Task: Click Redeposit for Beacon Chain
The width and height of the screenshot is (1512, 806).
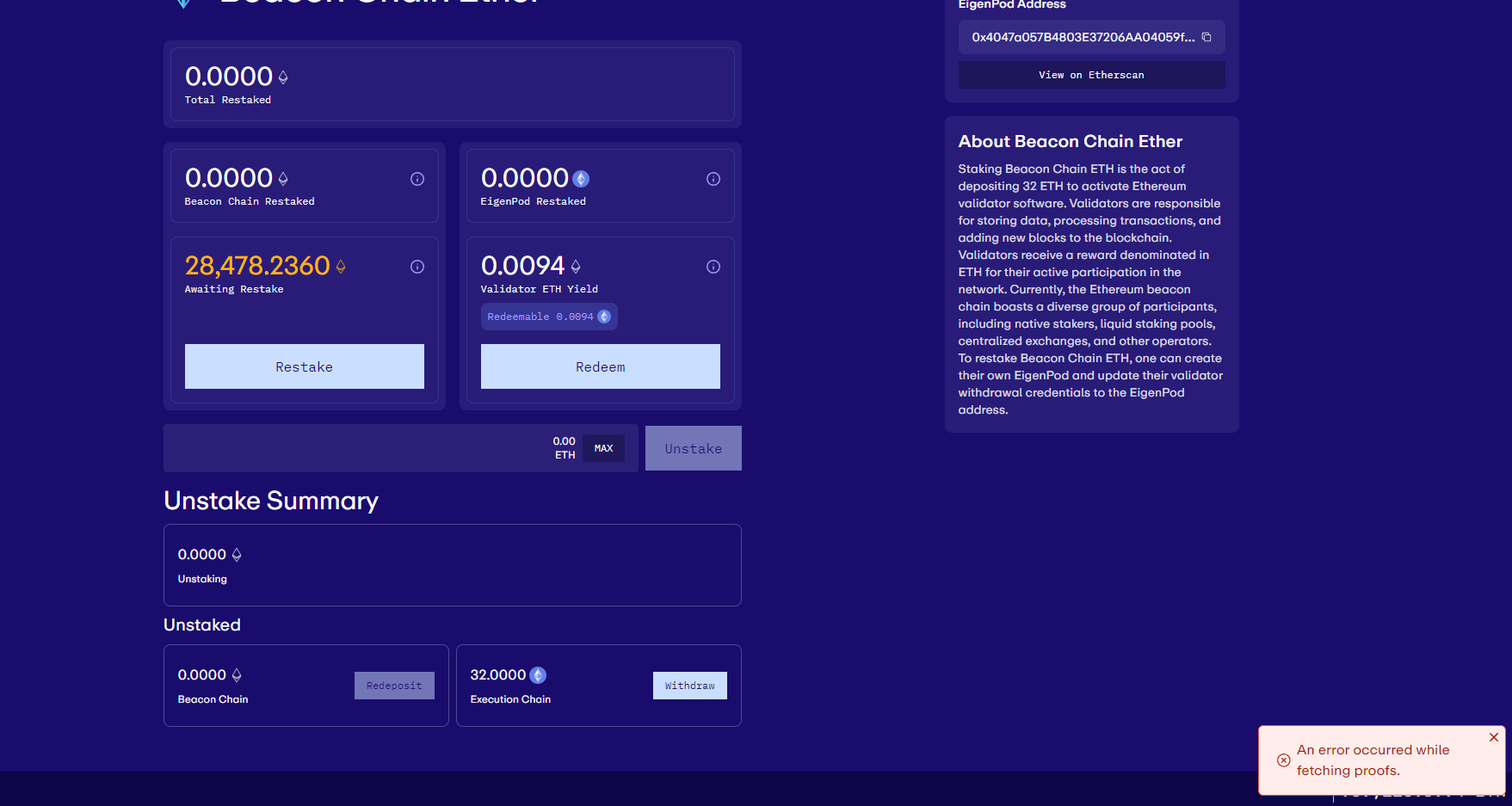Action: [394, 686]
